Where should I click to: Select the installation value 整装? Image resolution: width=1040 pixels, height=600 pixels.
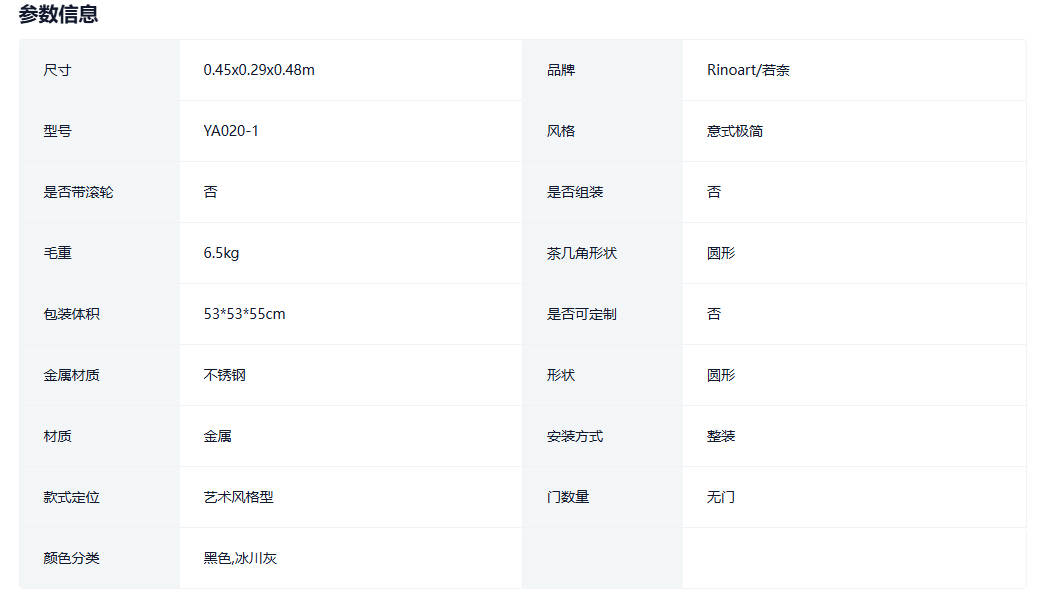click(721, 436)
